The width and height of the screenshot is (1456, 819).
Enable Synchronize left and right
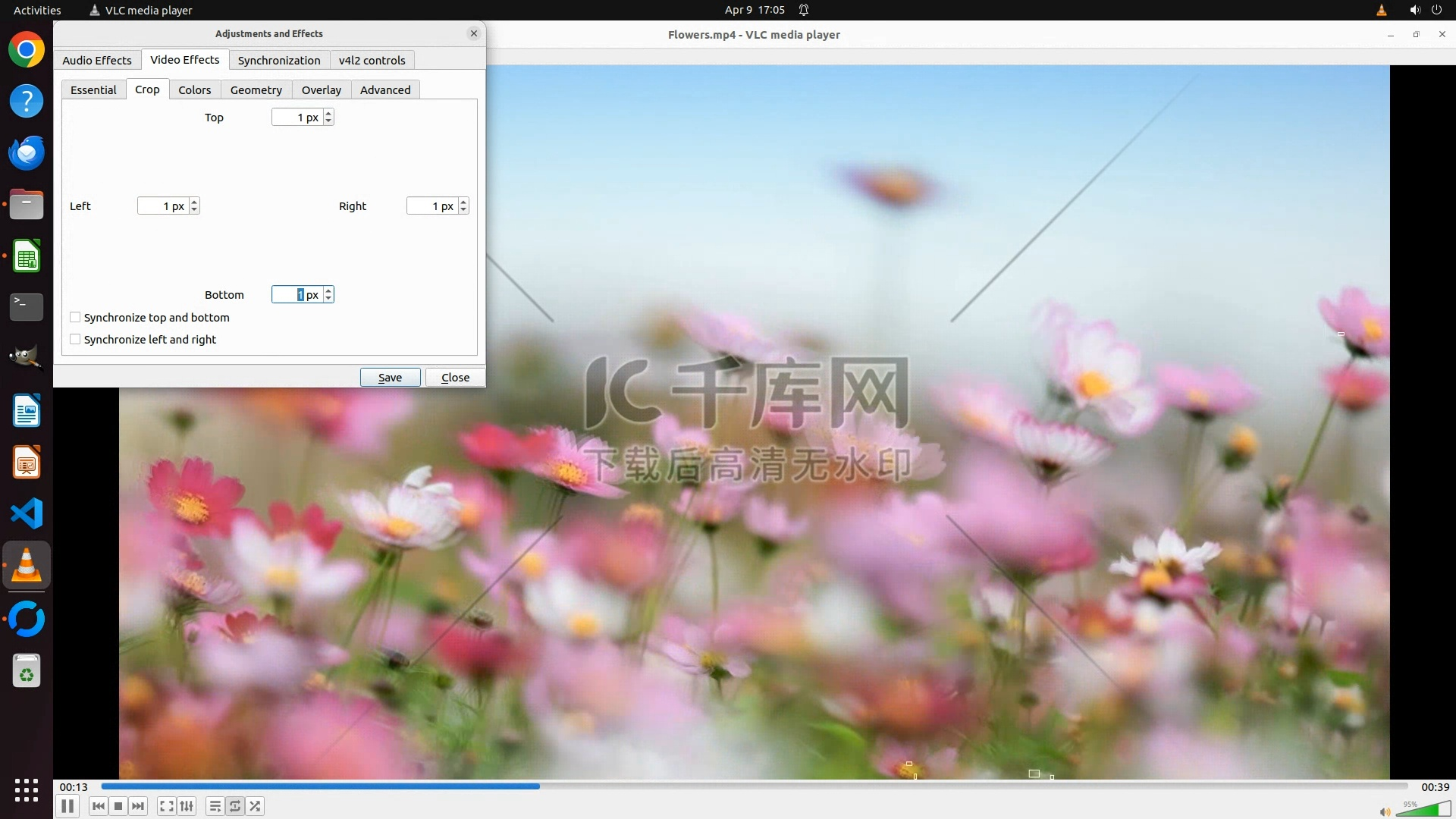(75, 339)
